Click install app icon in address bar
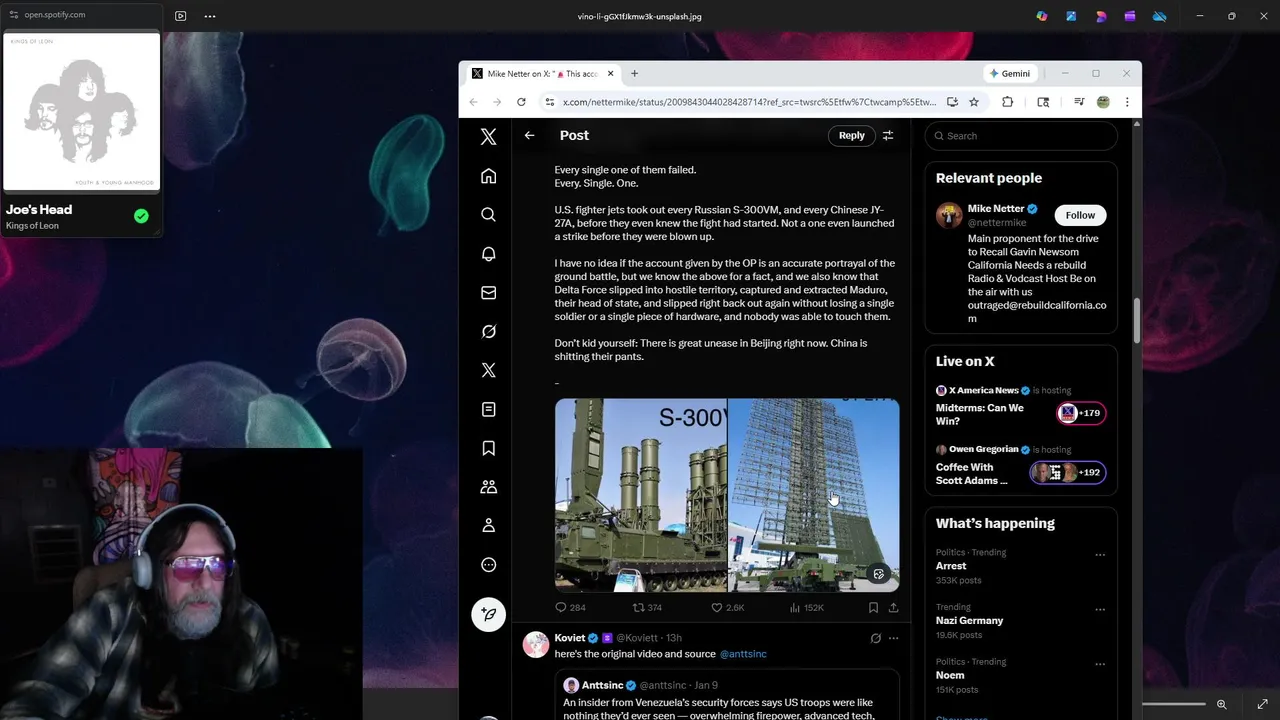Image resolution: width=1280 pixels, height=720 pixels. click(x=952, y=102)
